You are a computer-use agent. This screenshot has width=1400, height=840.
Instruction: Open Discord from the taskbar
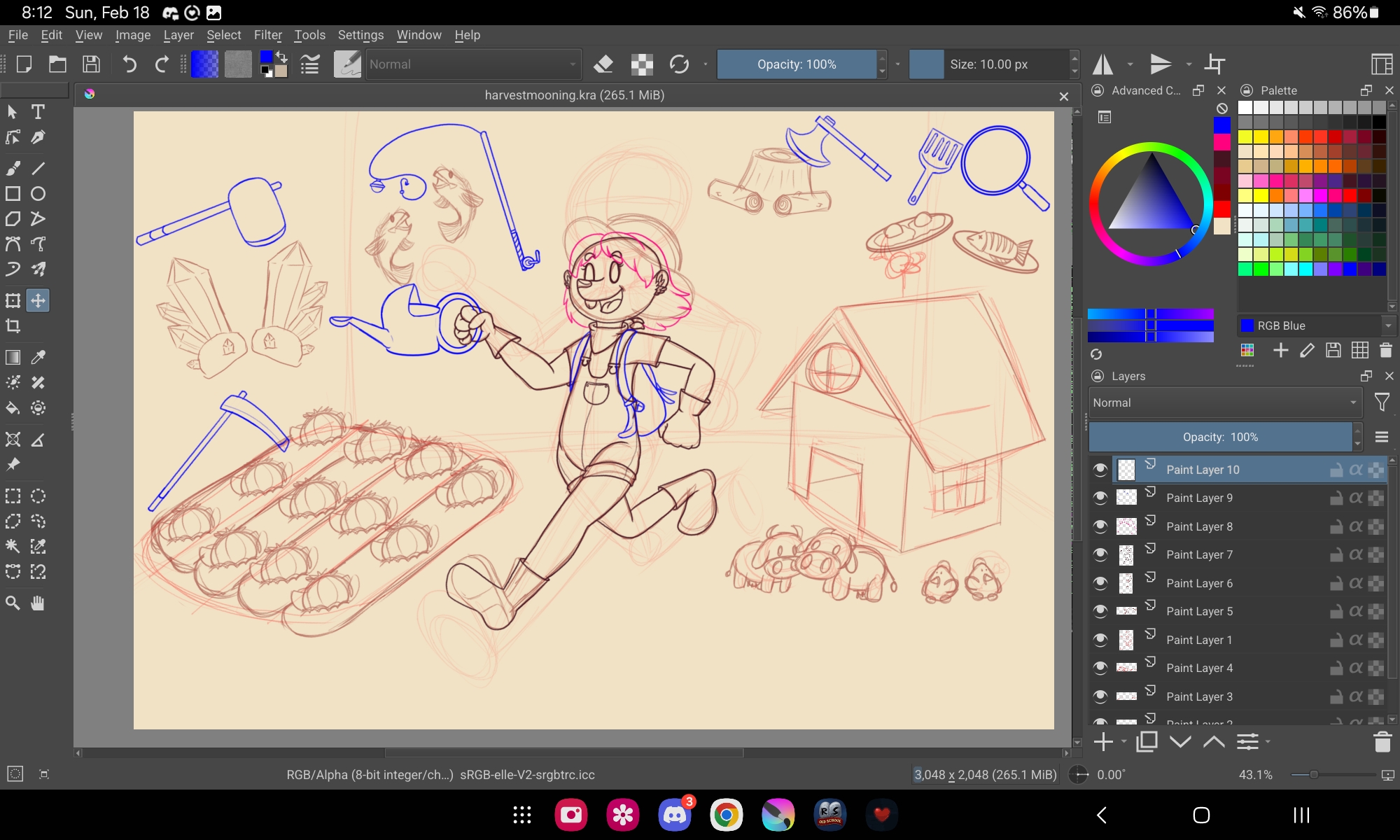click(674, 815)
